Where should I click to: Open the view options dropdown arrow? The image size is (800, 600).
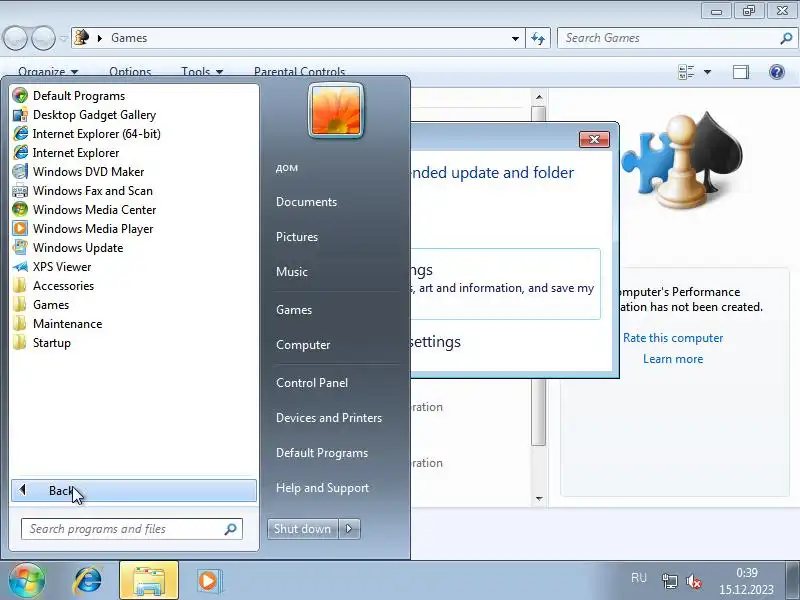[708, 72]
